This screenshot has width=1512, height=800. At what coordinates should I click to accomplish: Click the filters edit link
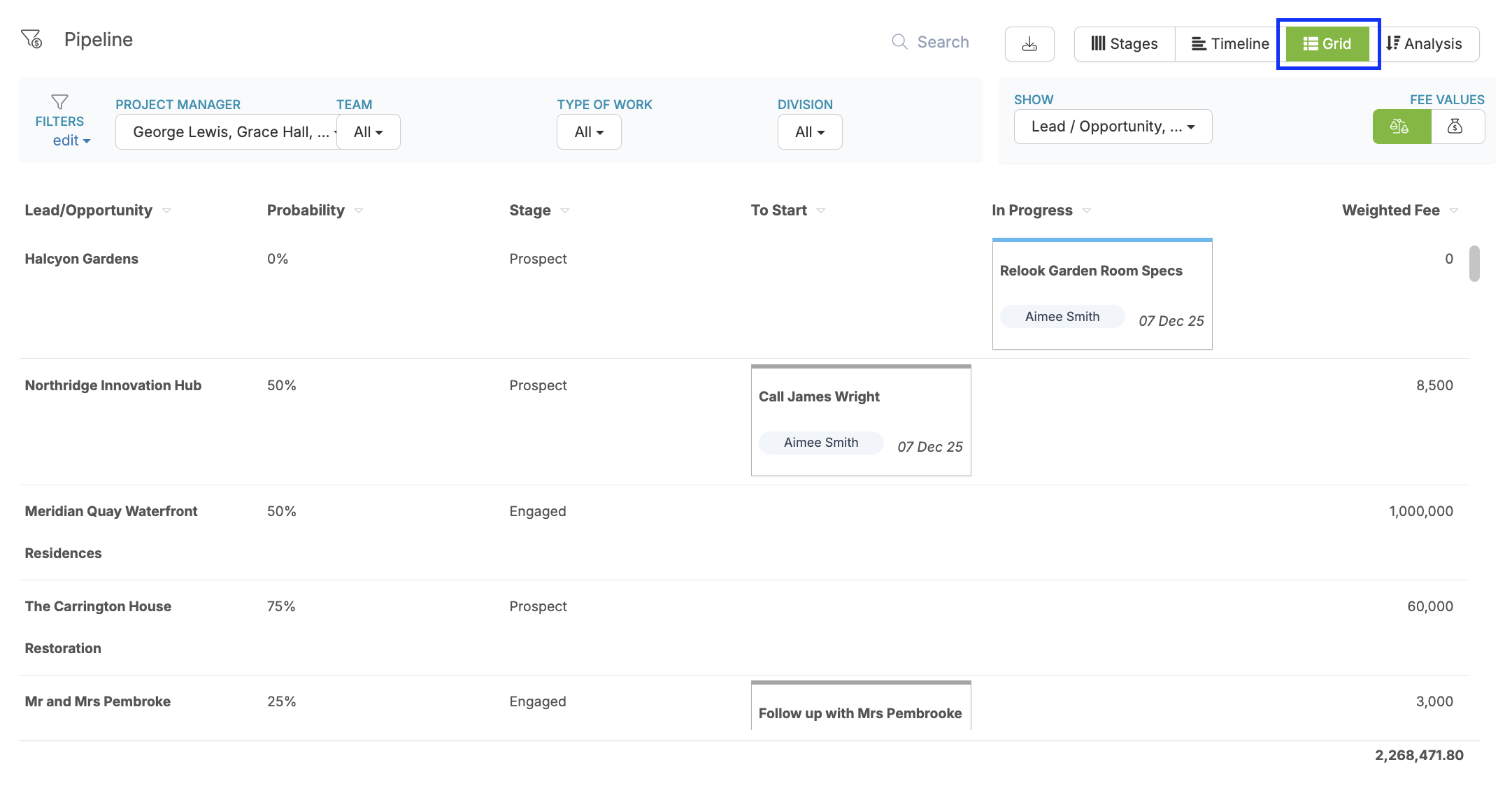pyautogui.click(x=71, y=141)
